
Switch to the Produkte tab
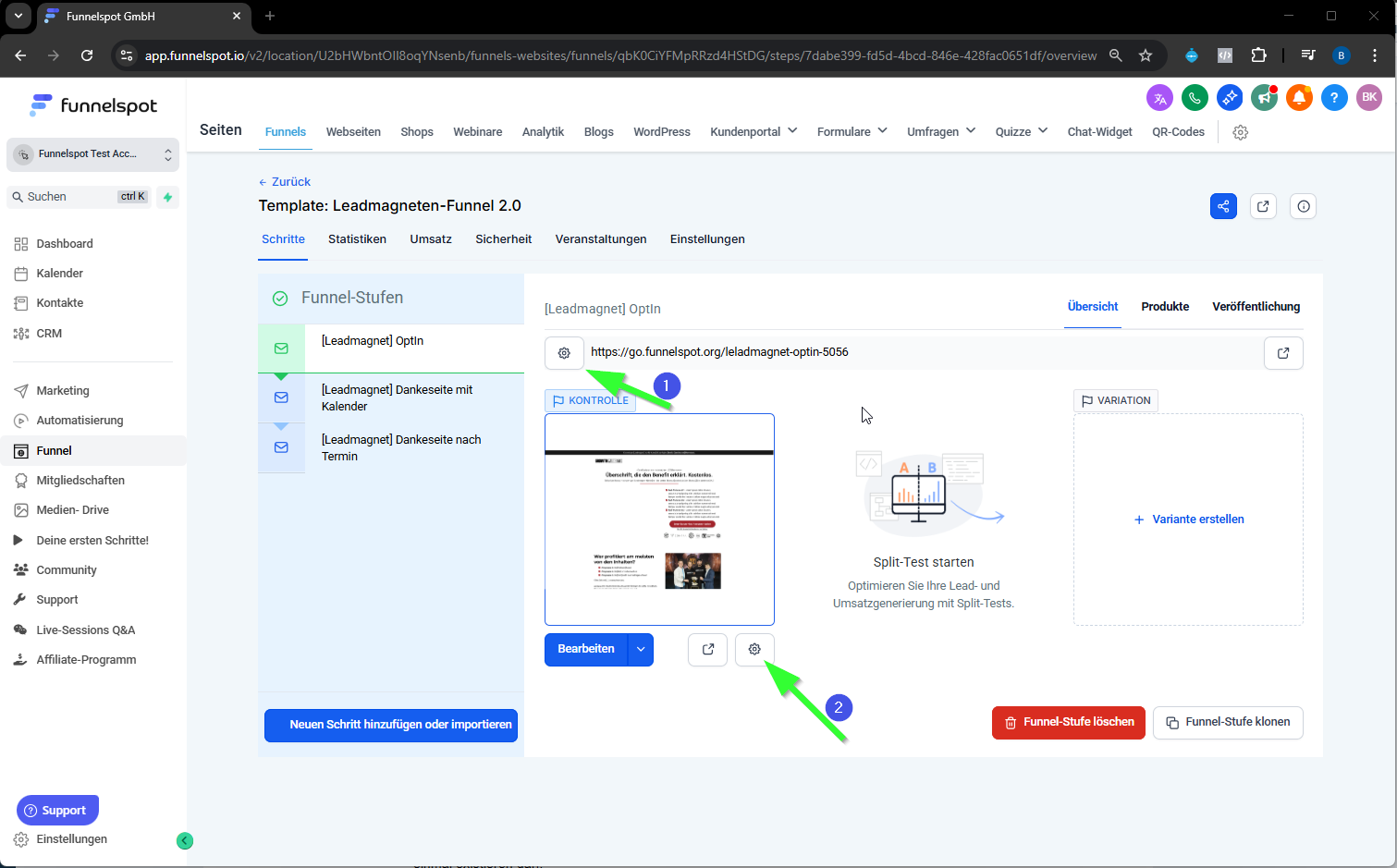pos(1165,307)
